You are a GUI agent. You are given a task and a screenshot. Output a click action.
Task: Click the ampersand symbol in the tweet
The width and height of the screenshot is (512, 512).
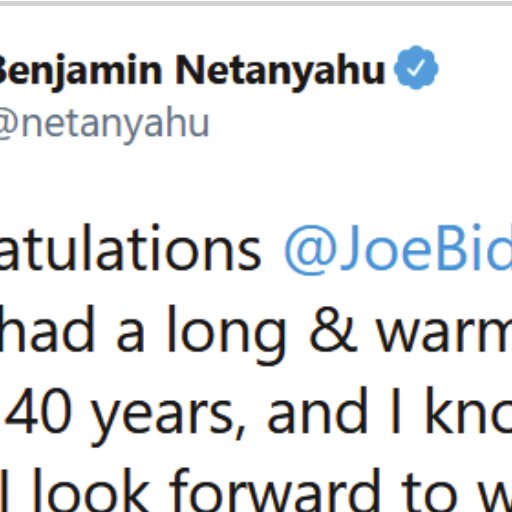333,329
